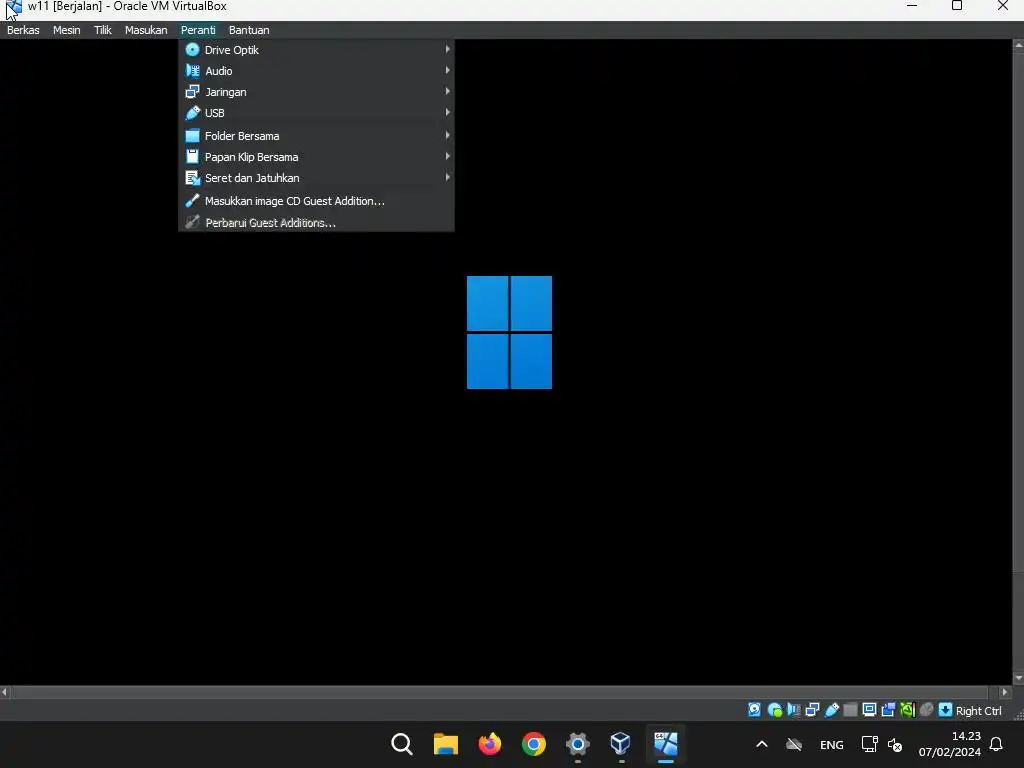Open Settings gear app in taskbar
Viewport: 1024px width, 768px height.
click(577, 744)
